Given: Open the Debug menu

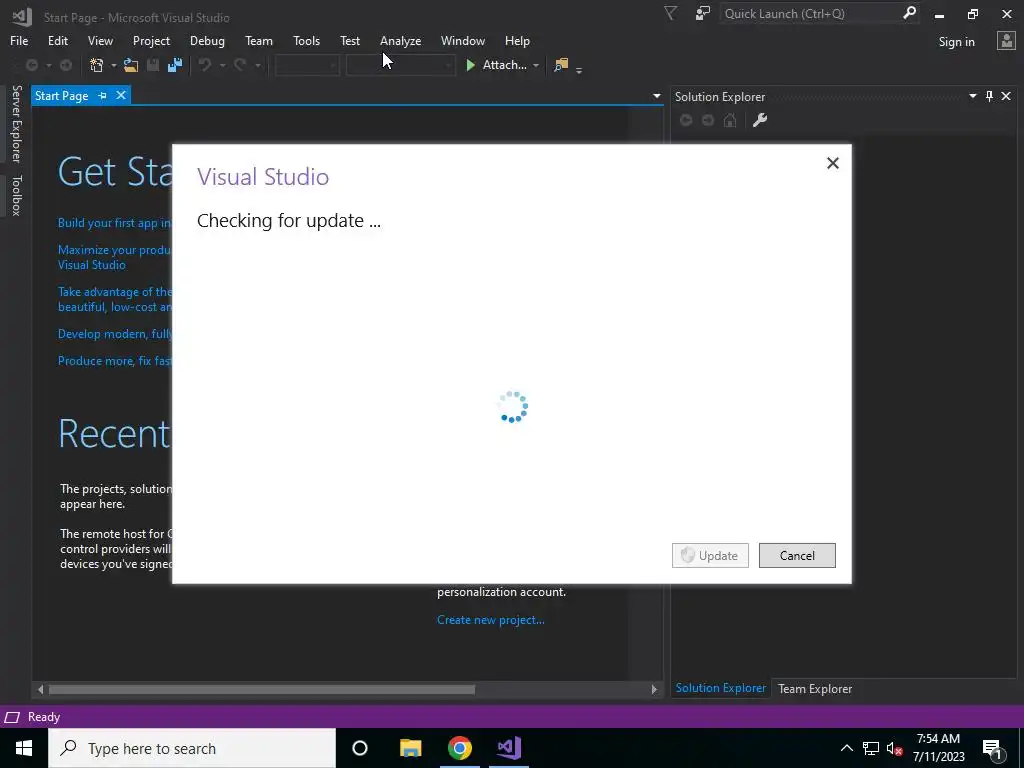Looking at the screenshot, I should click(x=207, y=40).
